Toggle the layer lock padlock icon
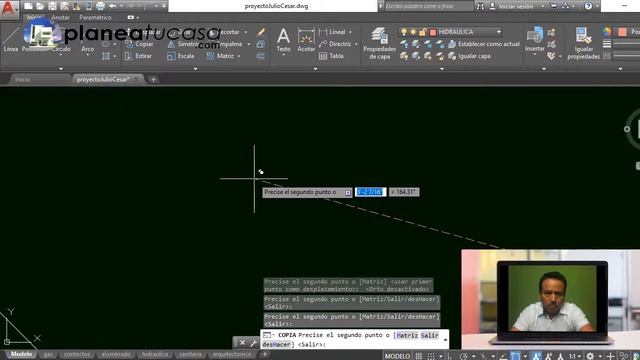640x360 pixels. [423, 32]
